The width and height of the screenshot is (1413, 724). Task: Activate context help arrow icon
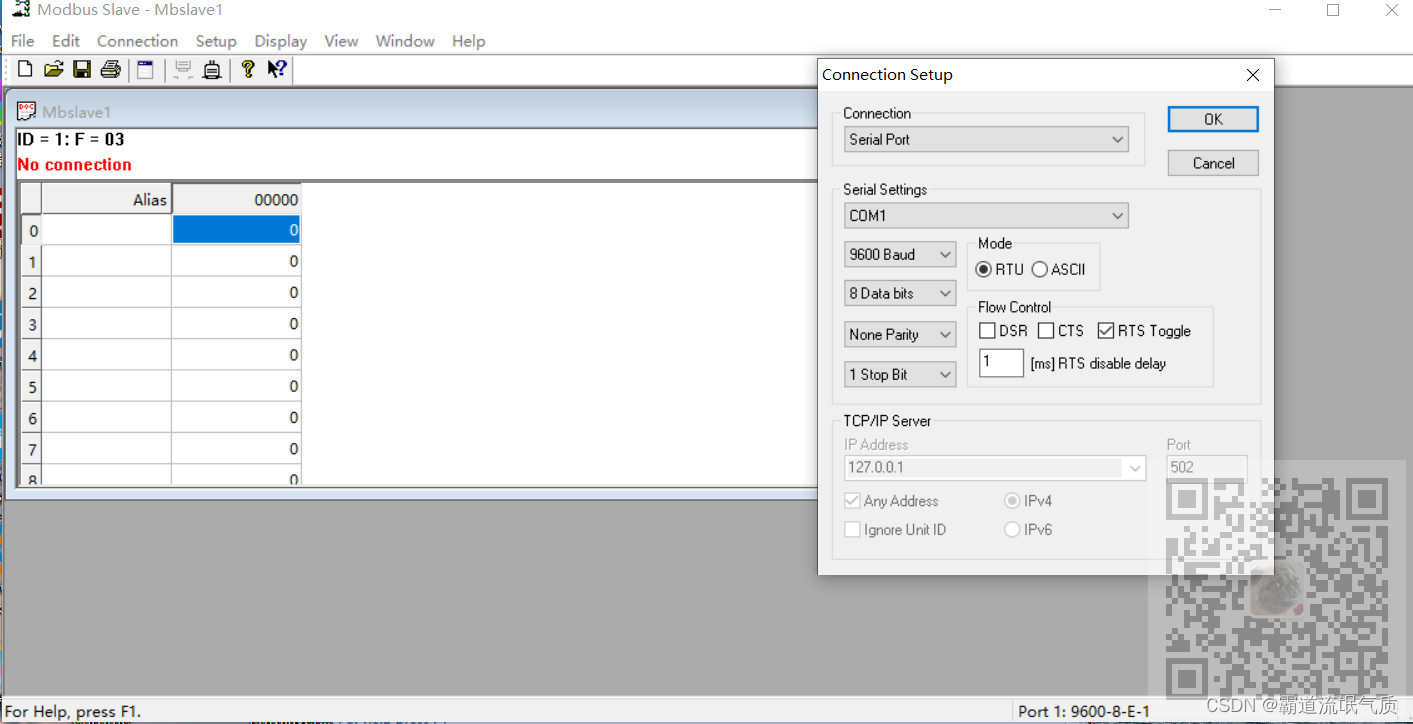click(x=276, y=68)
